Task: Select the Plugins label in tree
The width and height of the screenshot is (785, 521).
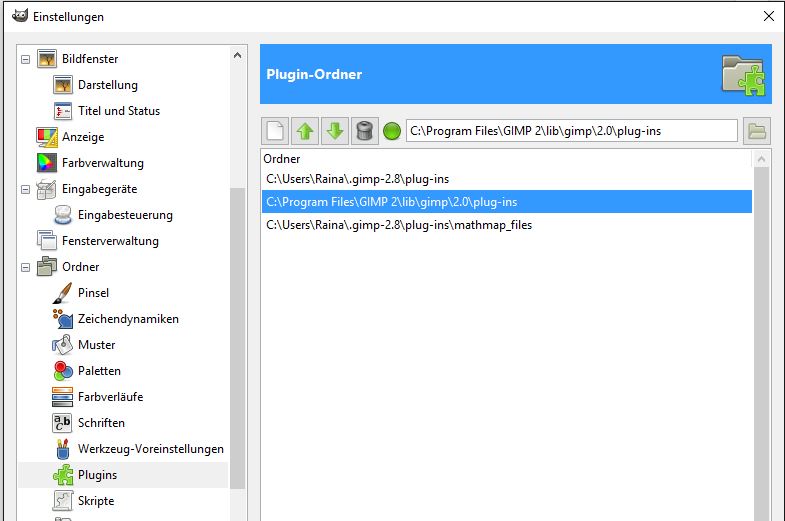Action: pos(97,475)
